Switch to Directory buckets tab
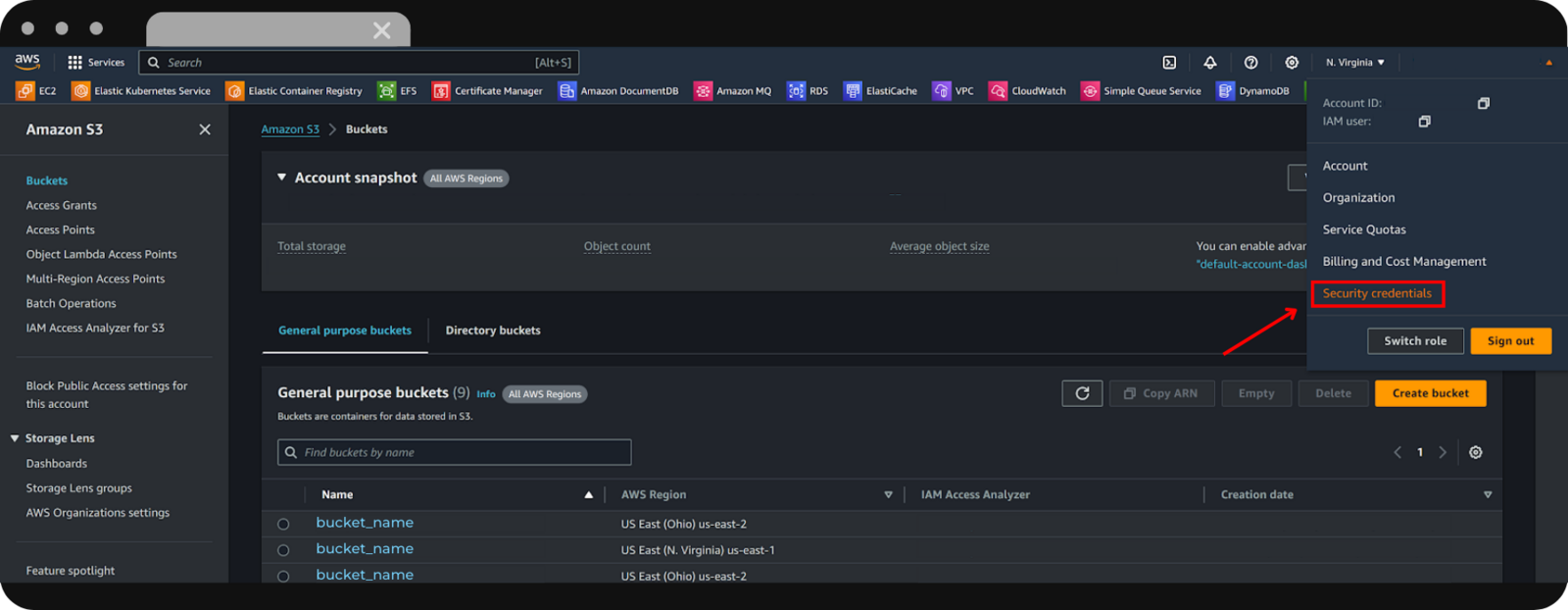 coord(493,330)
